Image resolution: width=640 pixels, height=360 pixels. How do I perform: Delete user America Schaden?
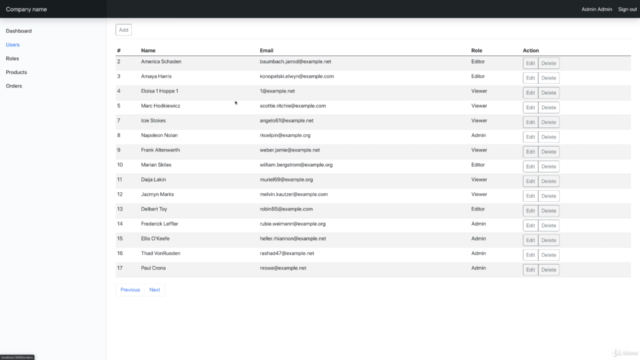[549, 63]
